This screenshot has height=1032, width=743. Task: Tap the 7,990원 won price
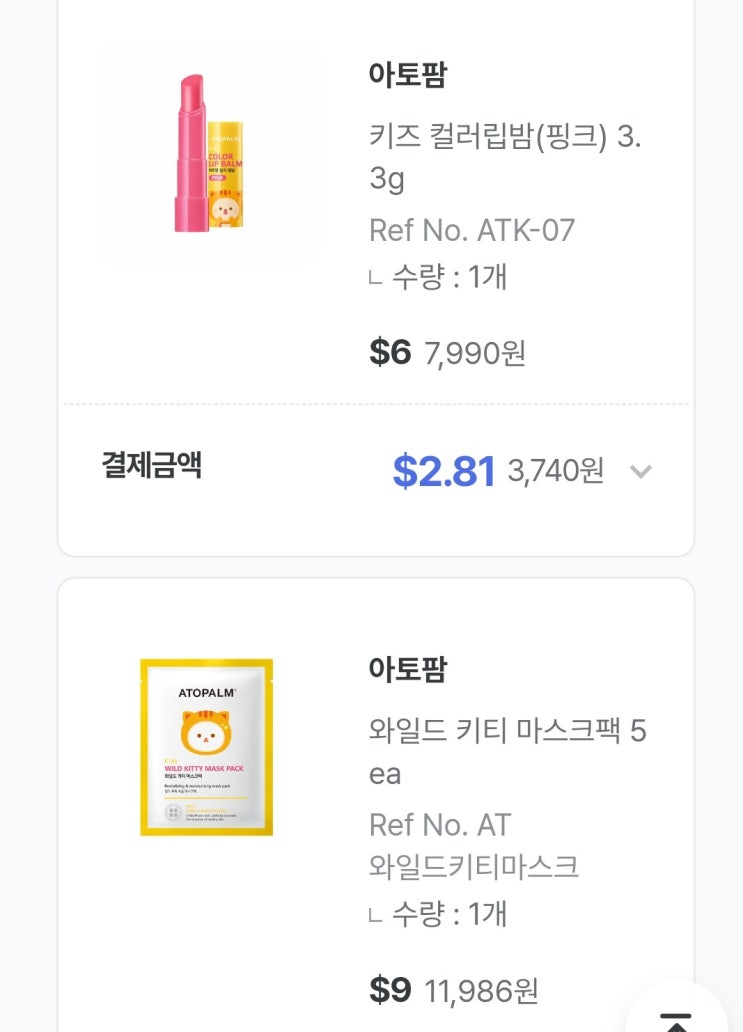point(475,353)
